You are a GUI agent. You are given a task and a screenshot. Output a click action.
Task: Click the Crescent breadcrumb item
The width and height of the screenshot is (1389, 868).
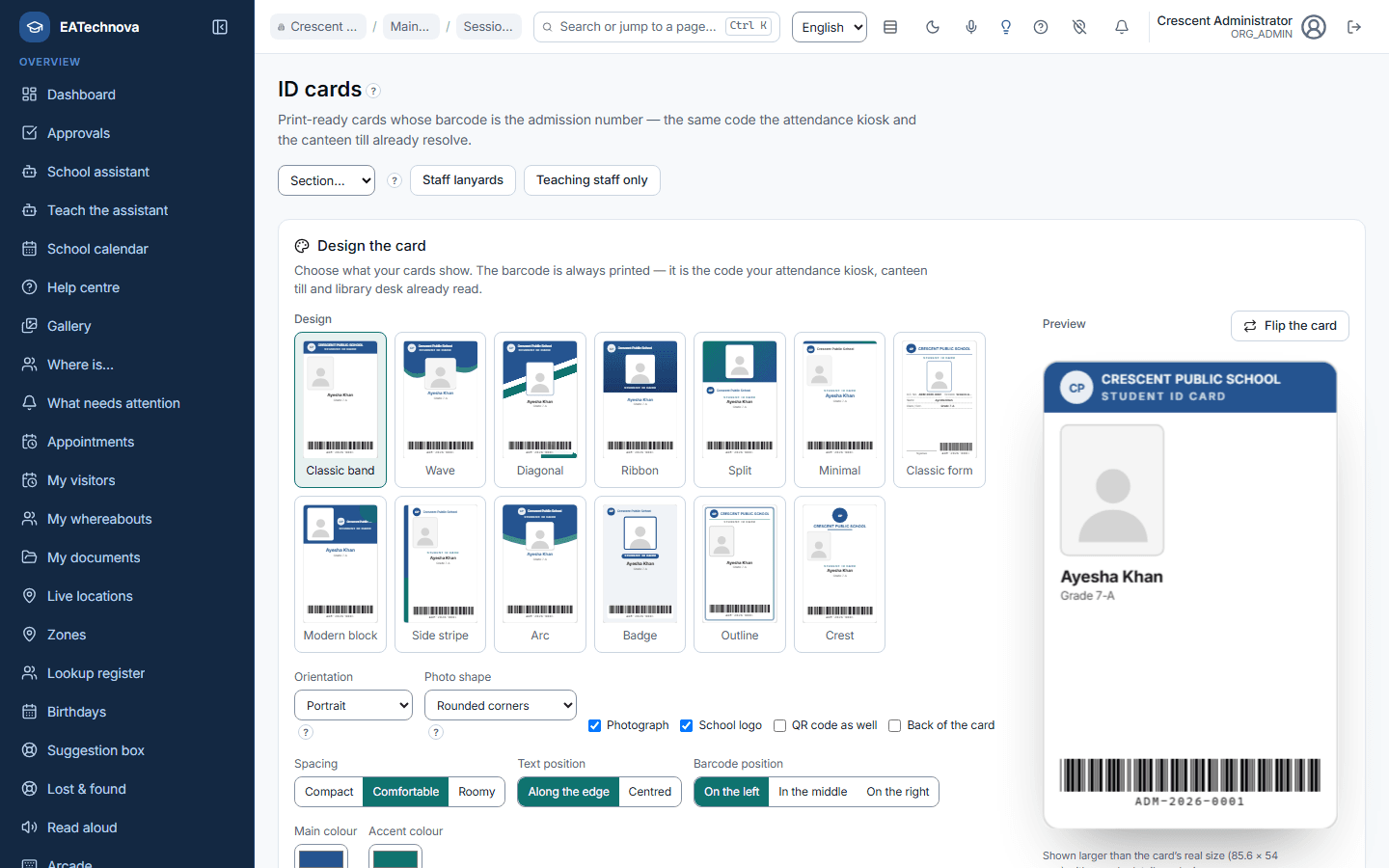[x=318, y=27]
